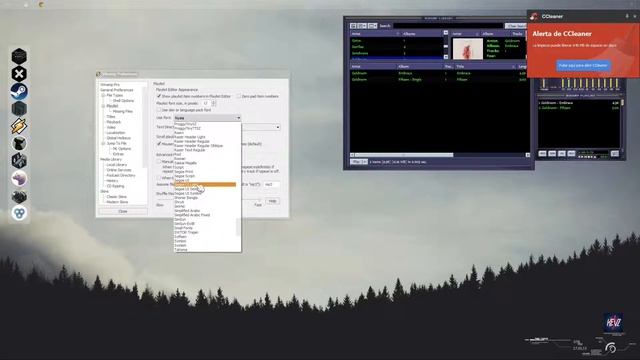Launch Steam from the desktop dock
The image size is (640, 360).
(19, 91)
